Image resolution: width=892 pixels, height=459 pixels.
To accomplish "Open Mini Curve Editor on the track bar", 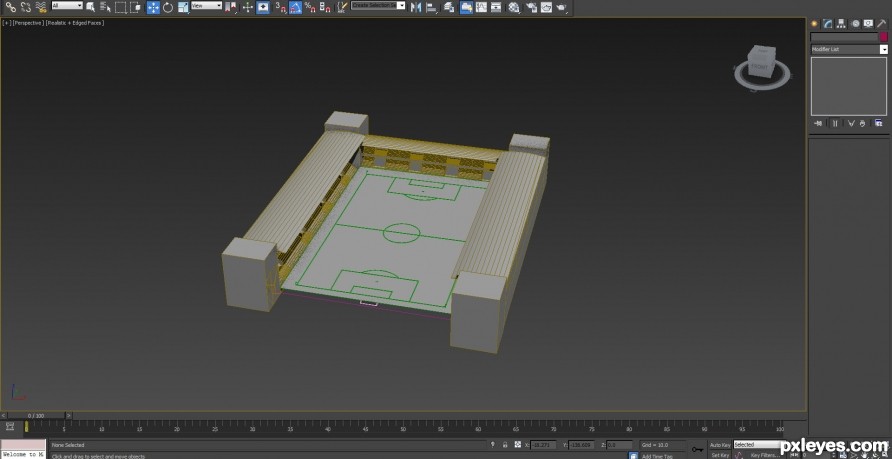I will [10, 426].
